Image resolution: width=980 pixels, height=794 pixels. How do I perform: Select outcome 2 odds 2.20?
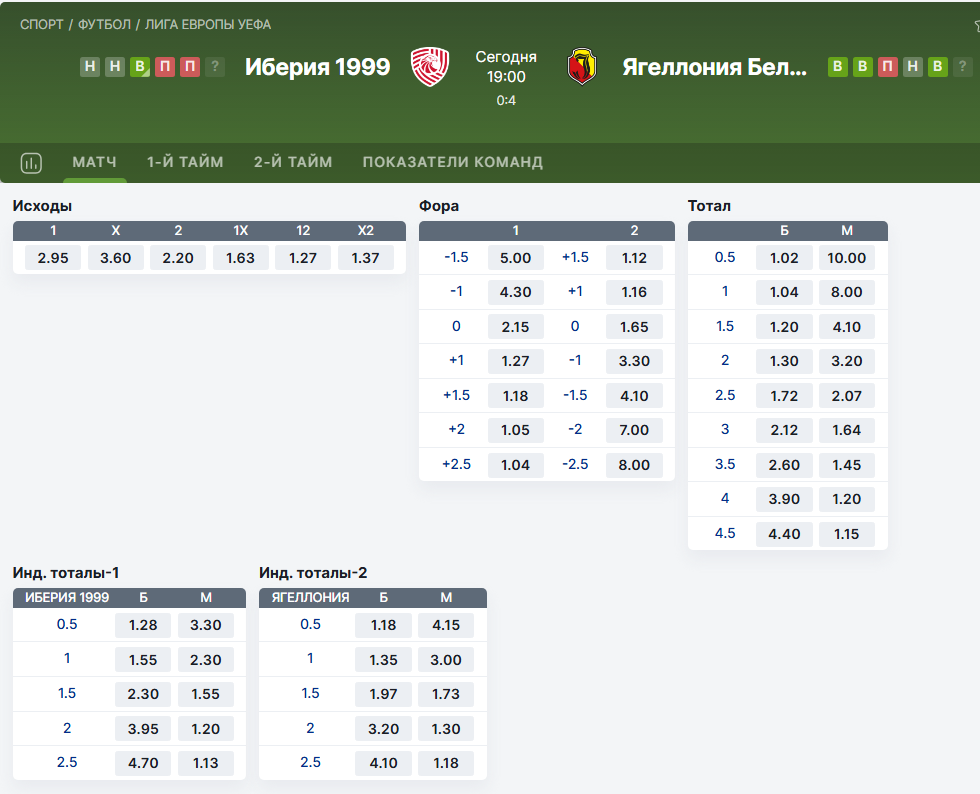(178, 258)
